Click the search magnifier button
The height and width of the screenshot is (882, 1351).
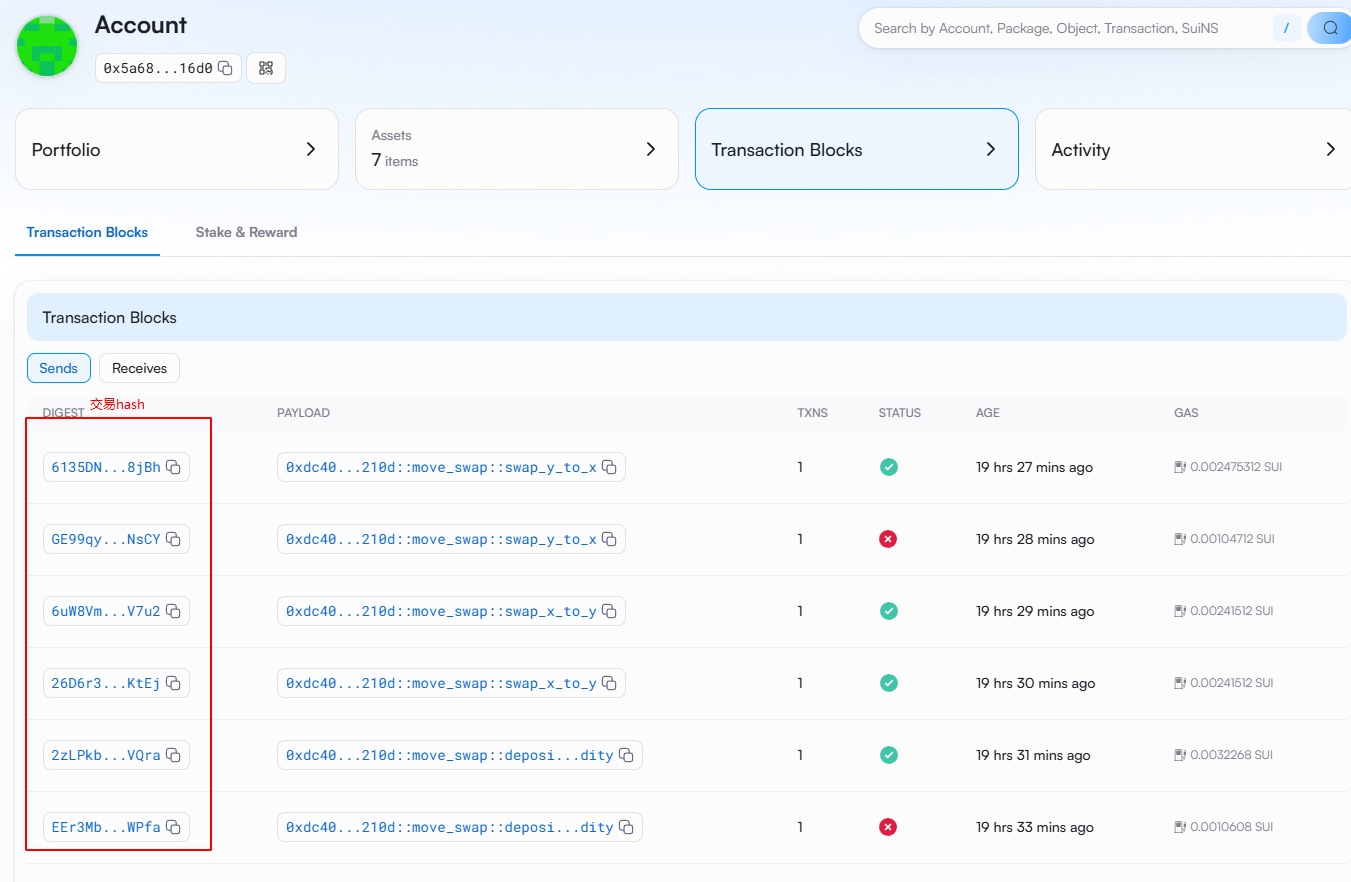coord(1329,28)
